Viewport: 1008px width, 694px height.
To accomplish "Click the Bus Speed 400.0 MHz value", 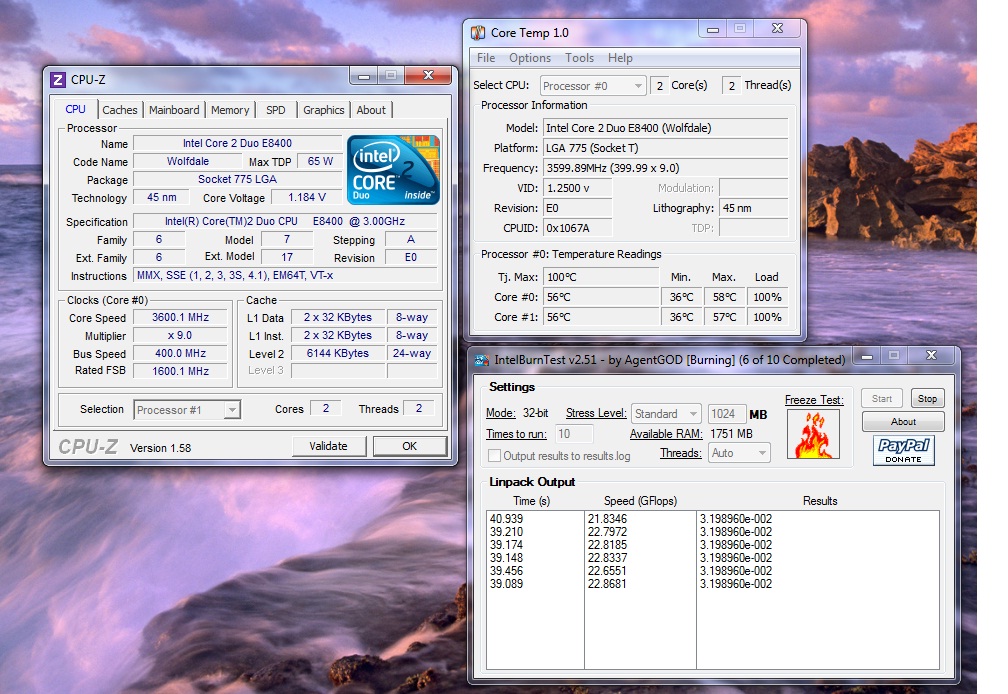I will pyautogui.click(x=181, y=353).
